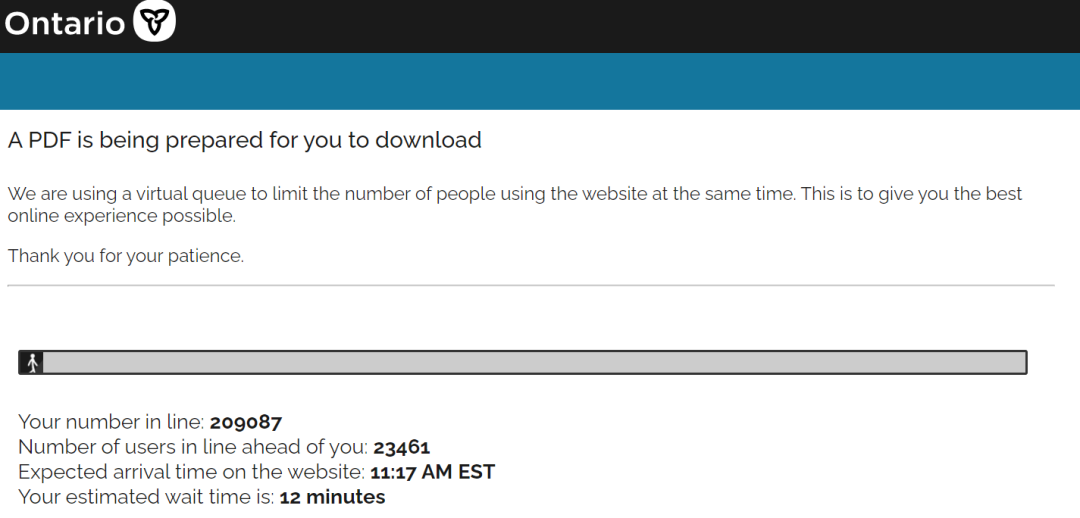Click expected arrival time 11:17 AM EST

click(x=433, y=472)
